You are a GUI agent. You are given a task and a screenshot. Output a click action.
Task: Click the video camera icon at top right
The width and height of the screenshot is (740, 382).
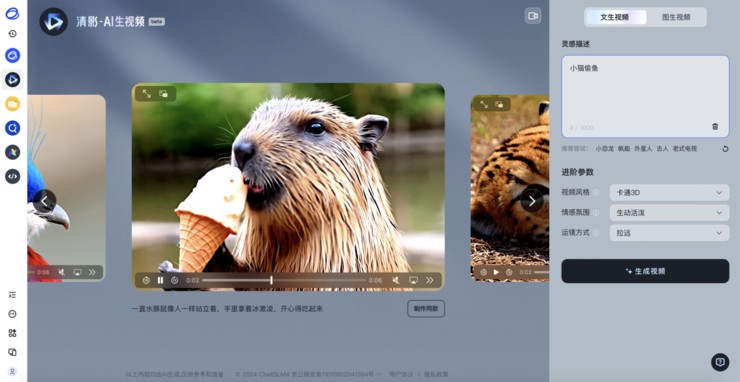click(x=533, y=16)
